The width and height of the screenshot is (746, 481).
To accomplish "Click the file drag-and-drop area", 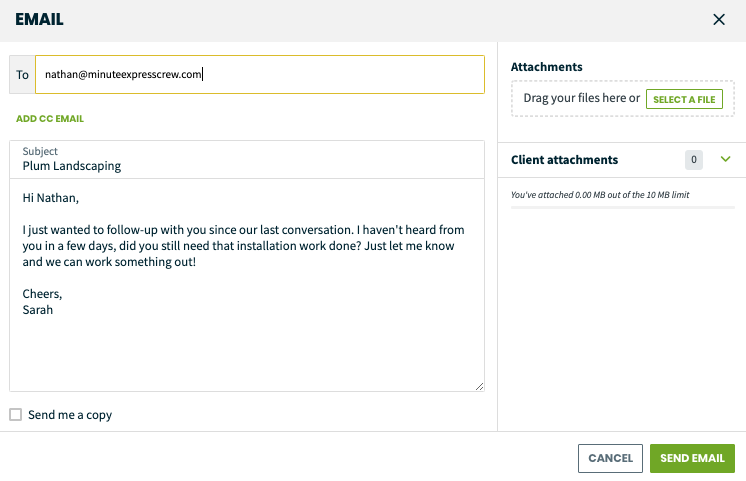I will tap(623, 98).
